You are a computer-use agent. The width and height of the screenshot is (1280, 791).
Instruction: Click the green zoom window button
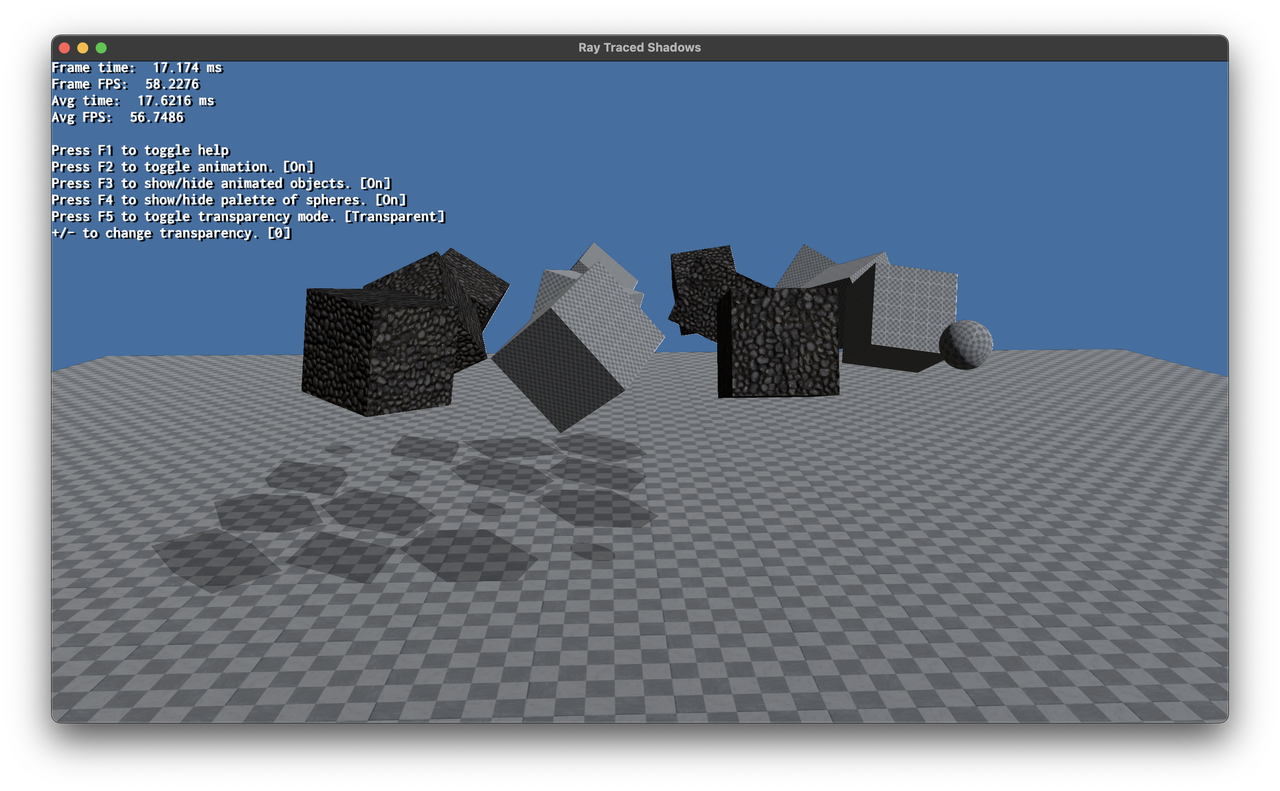click(x=101, y=48)
